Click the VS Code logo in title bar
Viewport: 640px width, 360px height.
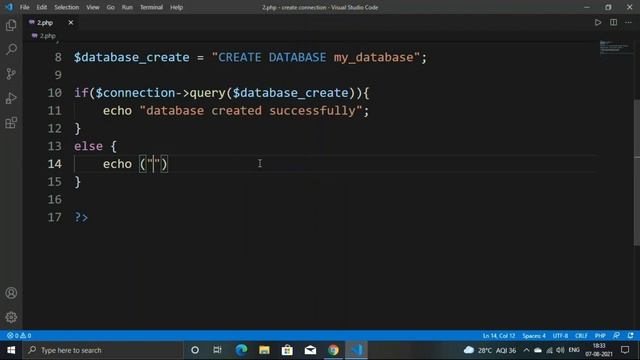click(x=9, y=7)
